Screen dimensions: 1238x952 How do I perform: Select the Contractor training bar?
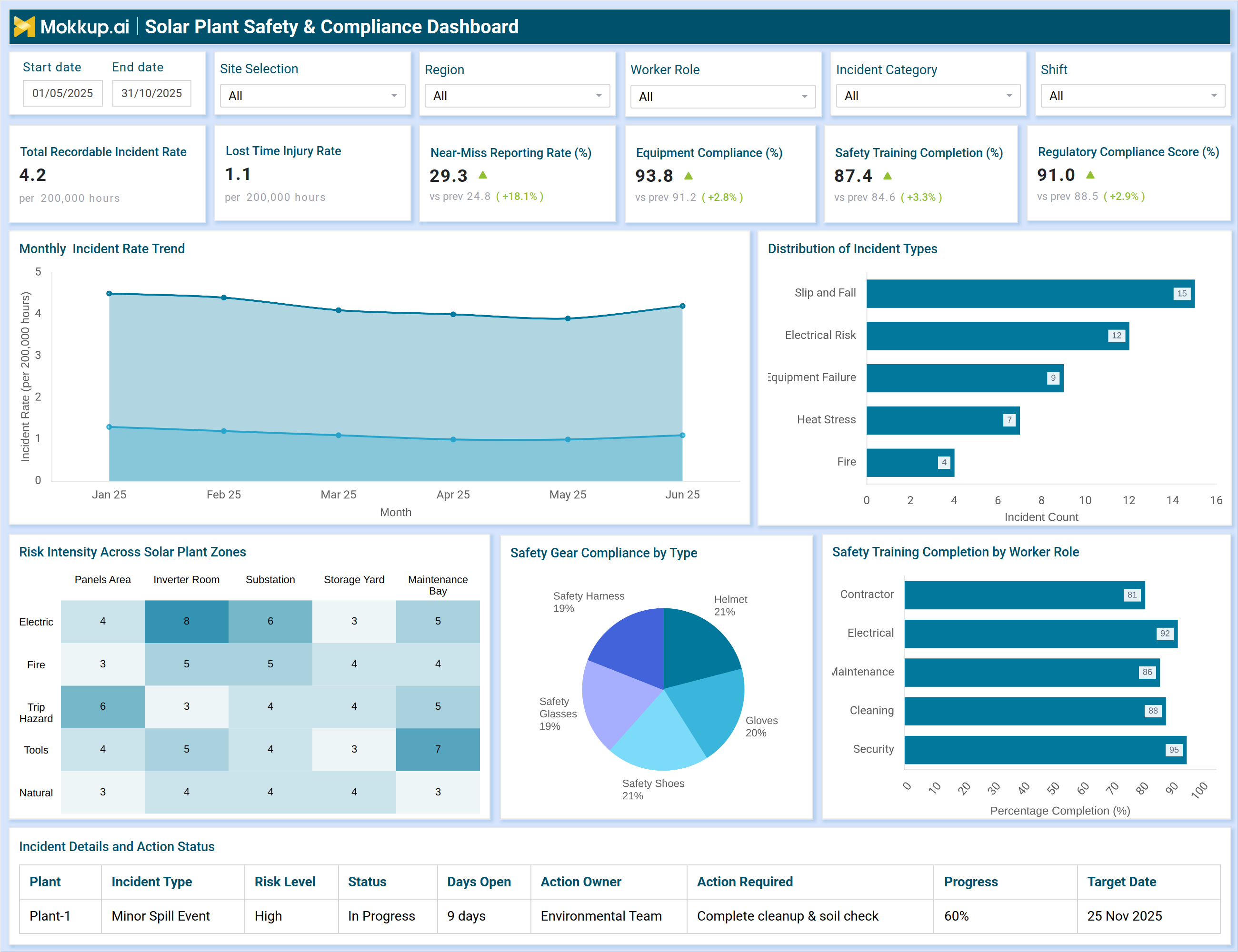tap(1024, 595)
